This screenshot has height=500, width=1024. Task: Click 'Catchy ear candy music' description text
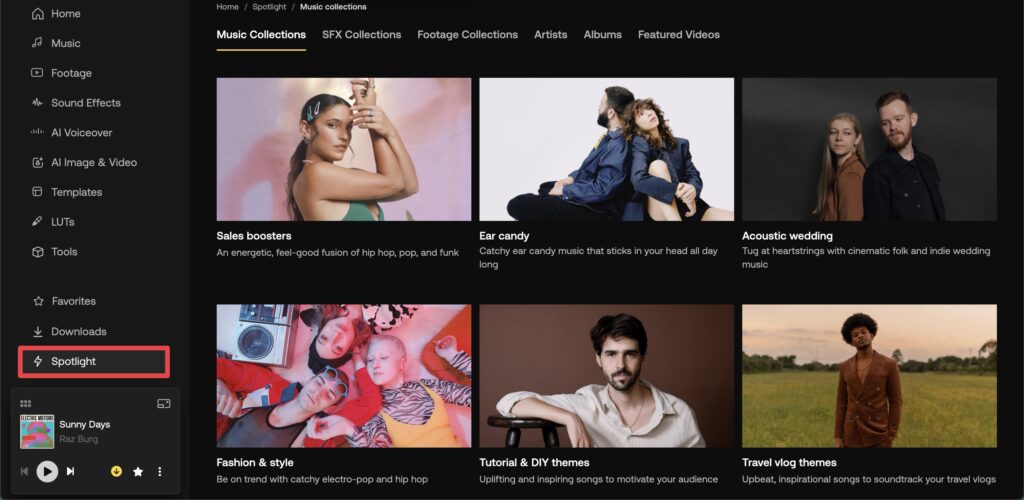pos(598,258)
